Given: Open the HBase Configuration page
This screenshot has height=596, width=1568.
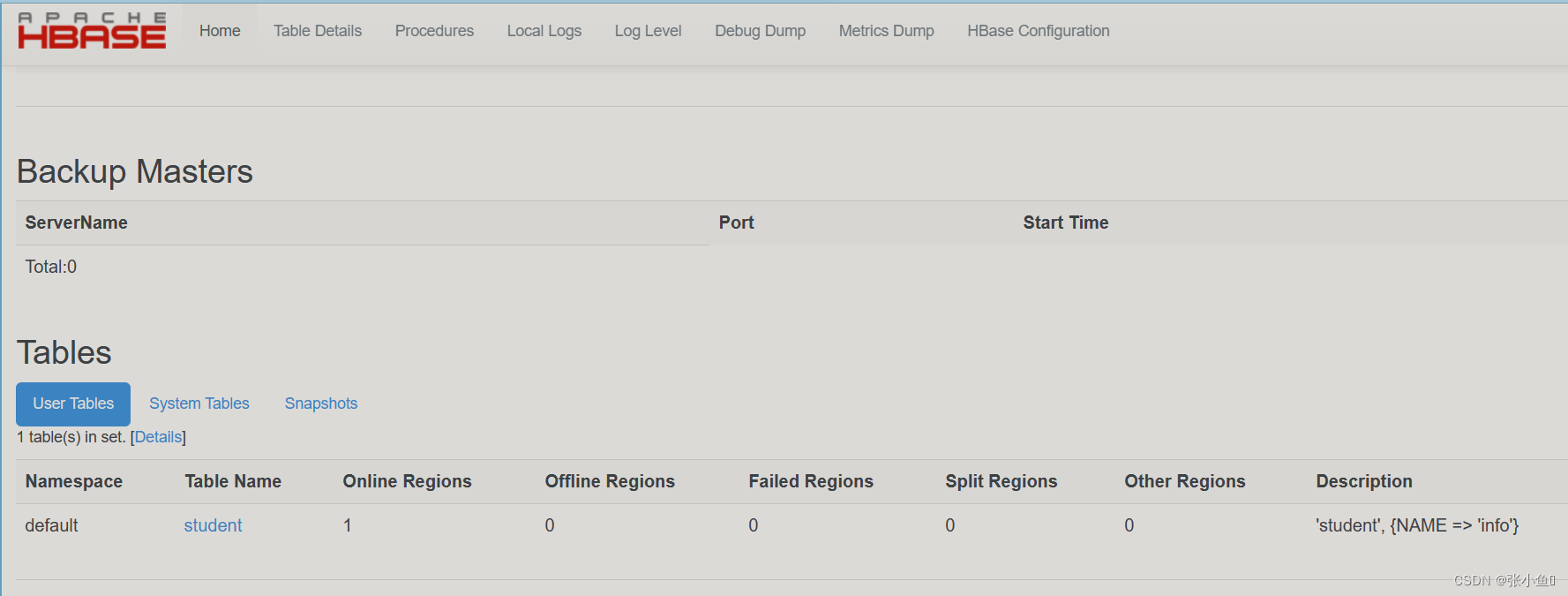Looking at the screenshot, I should pyautogui.click(x=1038, y=30).
